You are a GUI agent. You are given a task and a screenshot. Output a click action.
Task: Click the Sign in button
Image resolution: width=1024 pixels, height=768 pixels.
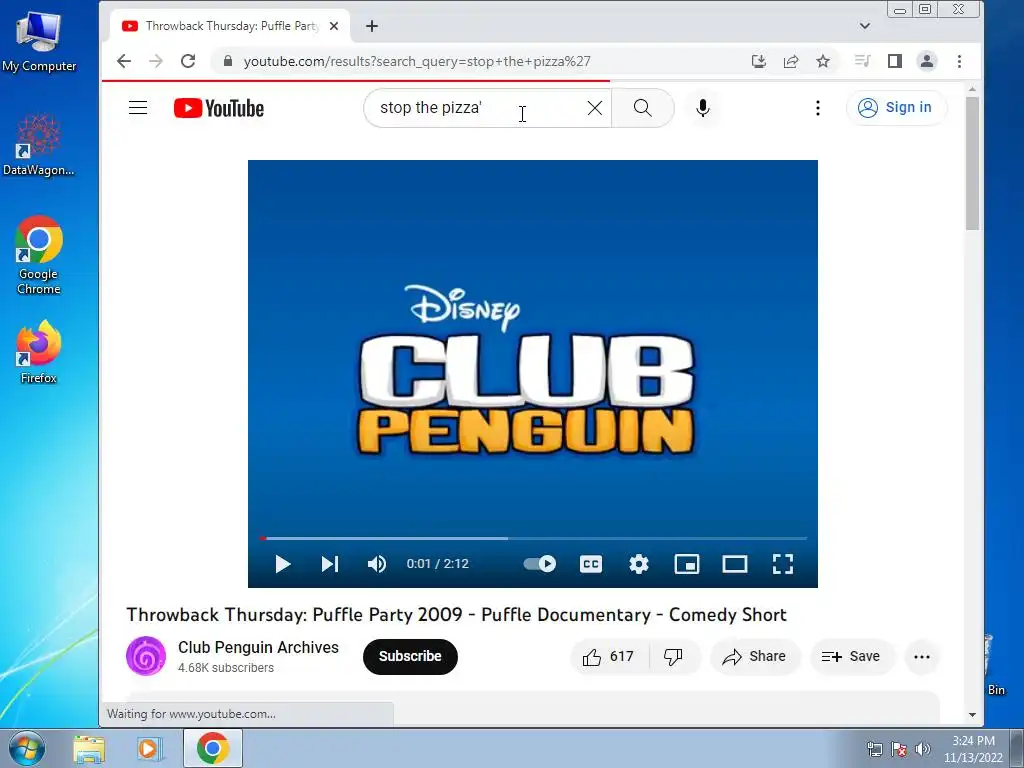click(895, 108)
